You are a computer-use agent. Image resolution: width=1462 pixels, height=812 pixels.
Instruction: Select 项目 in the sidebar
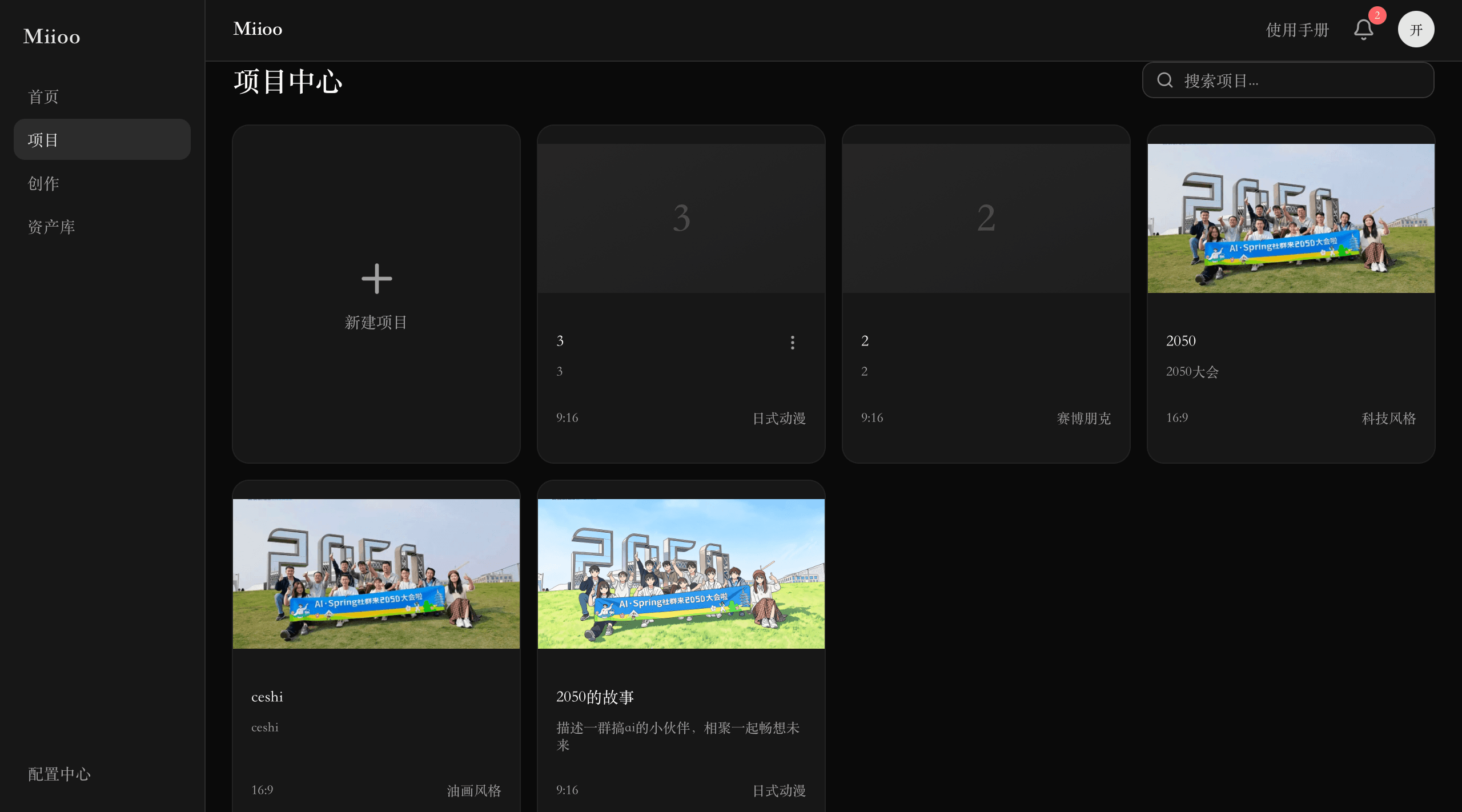point(102,139)
